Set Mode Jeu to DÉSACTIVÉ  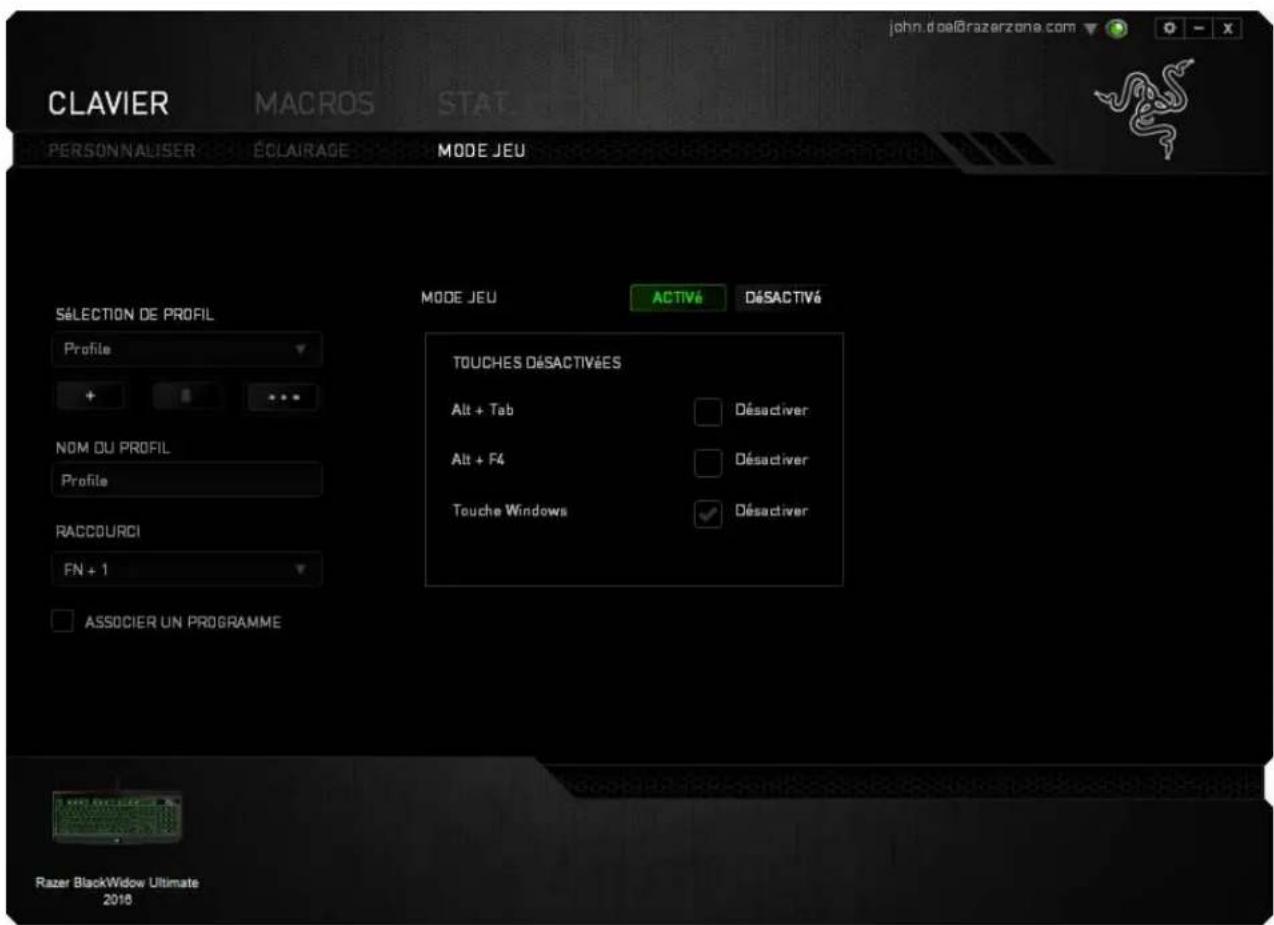tap(784, 299)
